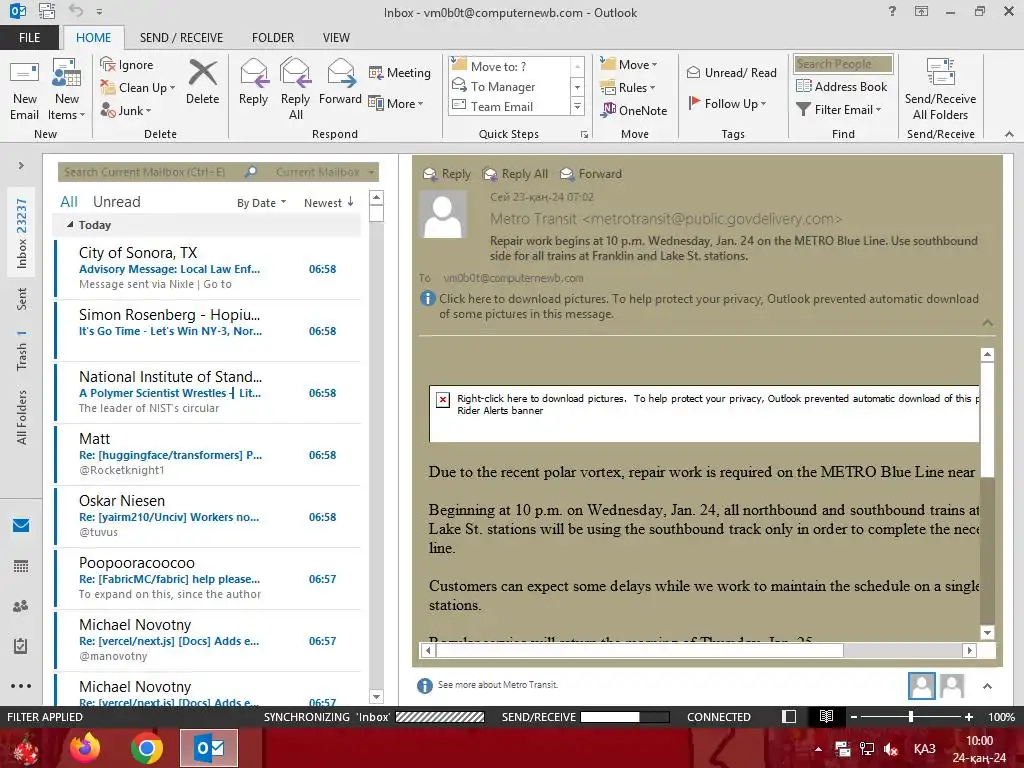
Task: Show Unread messages only
Action: [x=116, y=202]
